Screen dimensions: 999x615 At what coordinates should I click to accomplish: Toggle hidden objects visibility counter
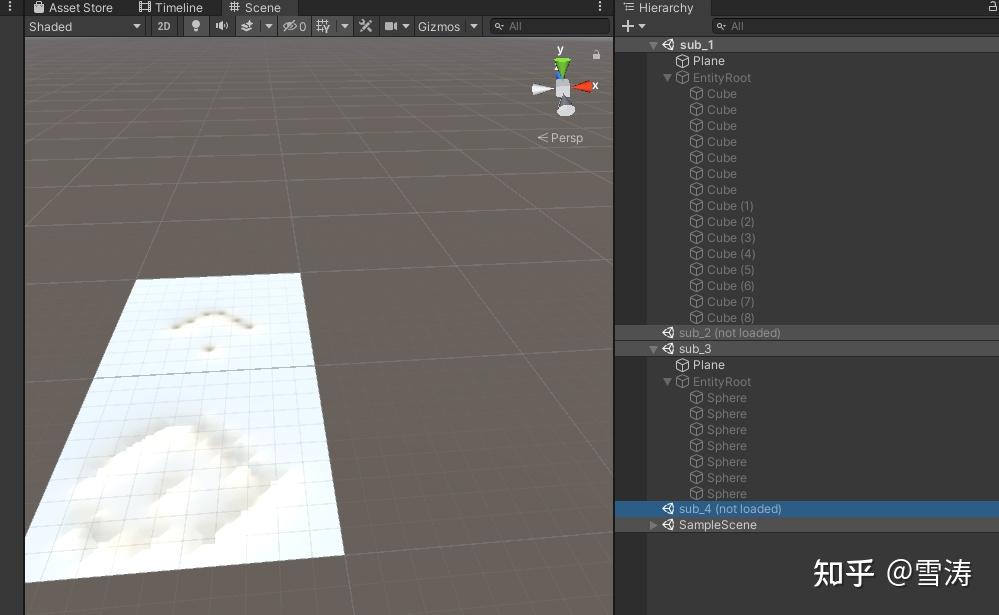point(294,26)
